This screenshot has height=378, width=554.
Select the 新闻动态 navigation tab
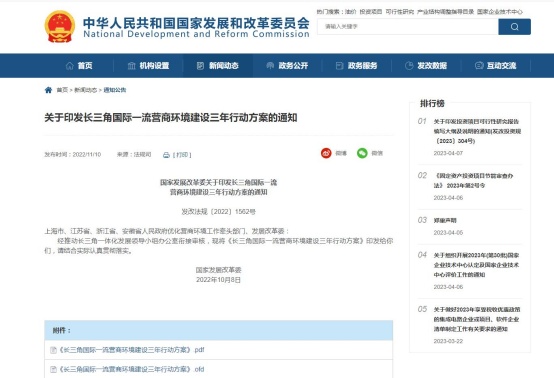tap(218, 66)
